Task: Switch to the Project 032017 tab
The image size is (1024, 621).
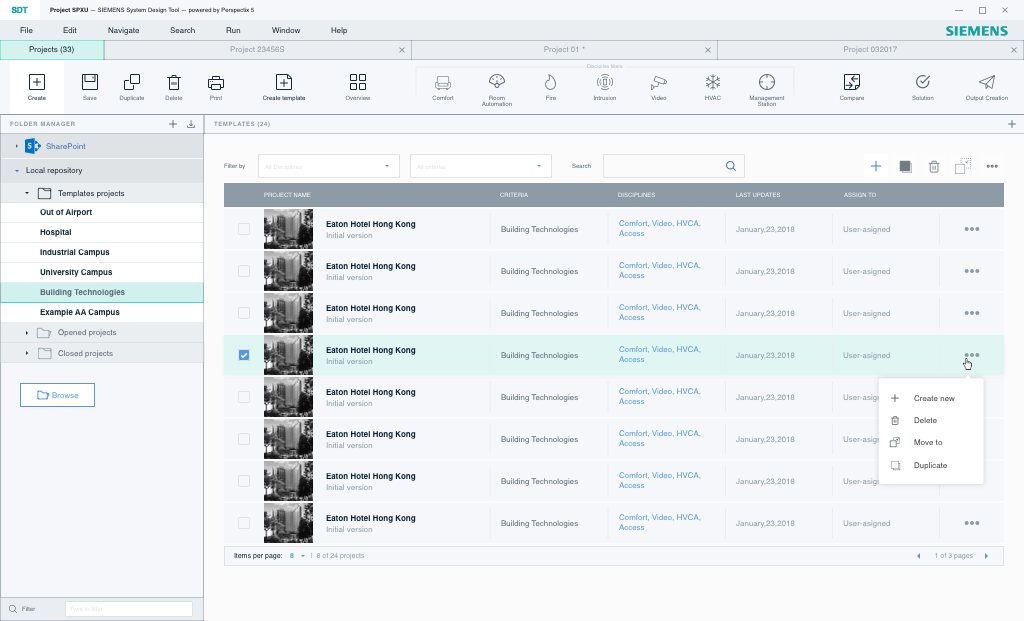Action: tap(870, 50)
